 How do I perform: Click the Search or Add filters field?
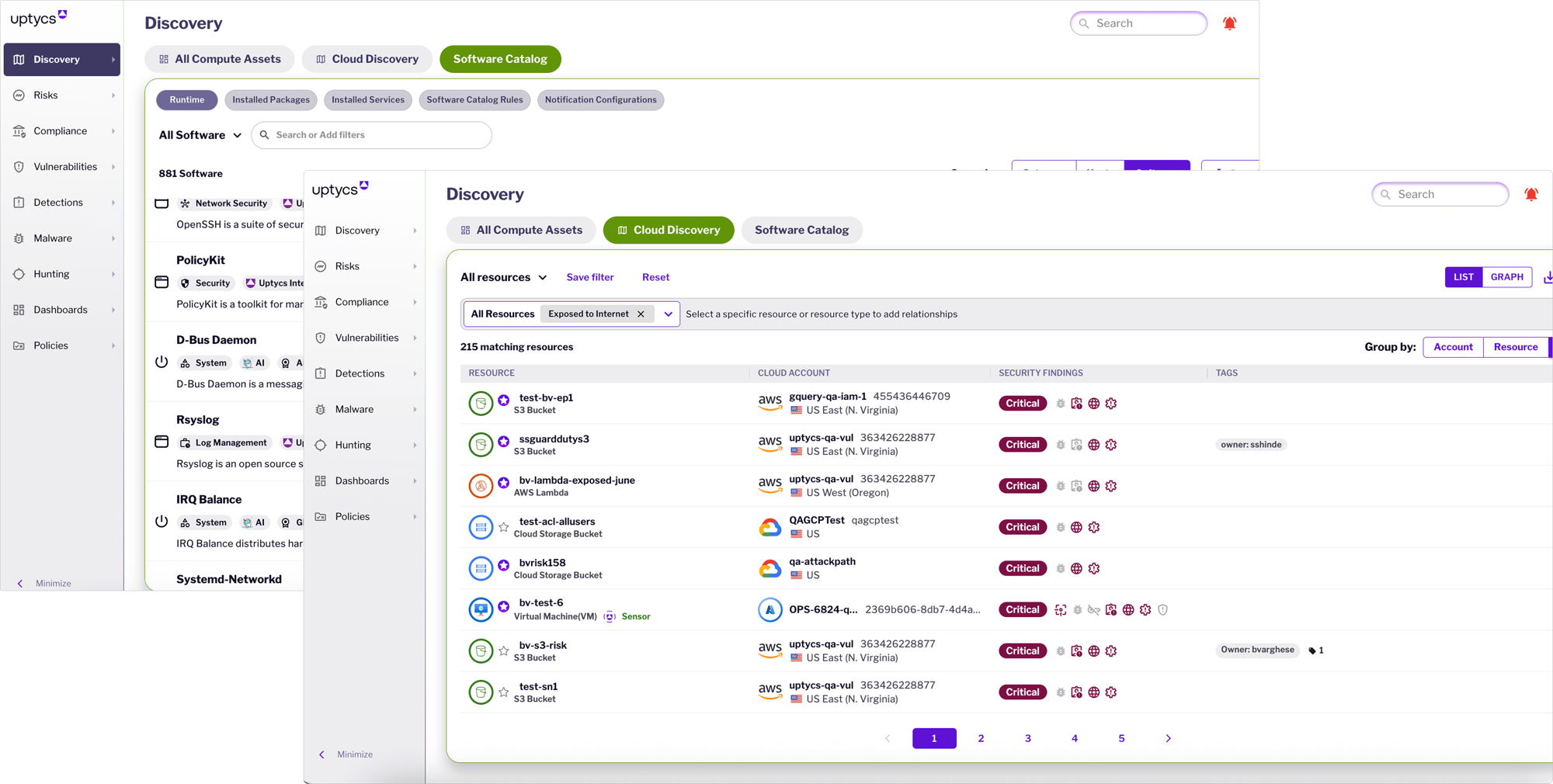(371, 135)
